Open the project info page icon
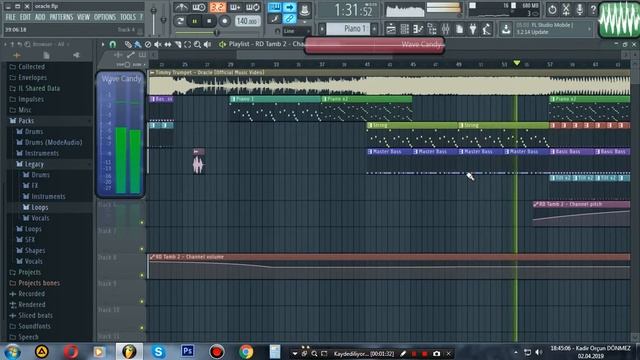Viewport: 640px width, 360px height. pyautogui.click(x=459, y=29)
